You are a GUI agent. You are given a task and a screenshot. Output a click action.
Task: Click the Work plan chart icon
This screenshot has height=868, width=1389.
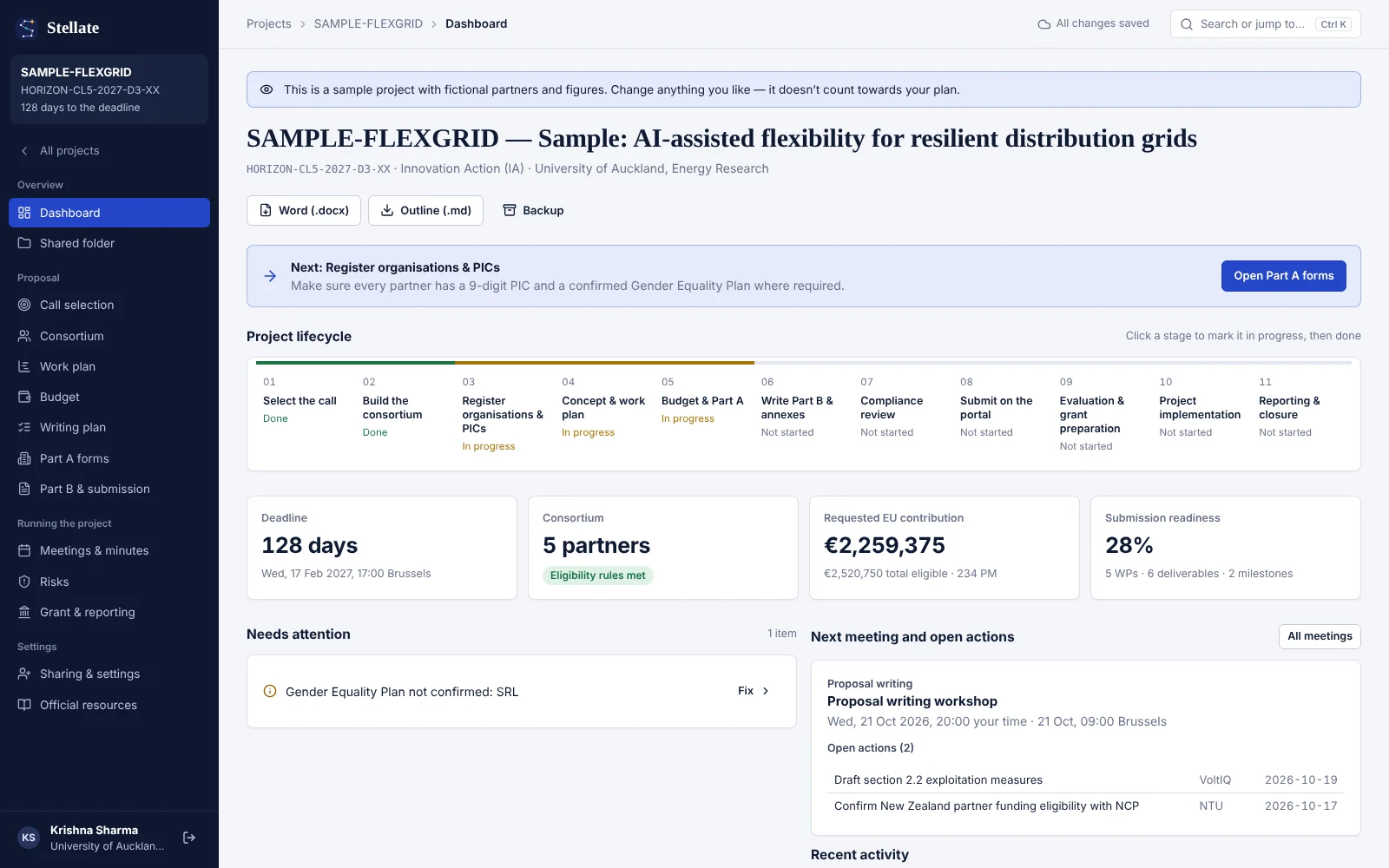[24, 366]
